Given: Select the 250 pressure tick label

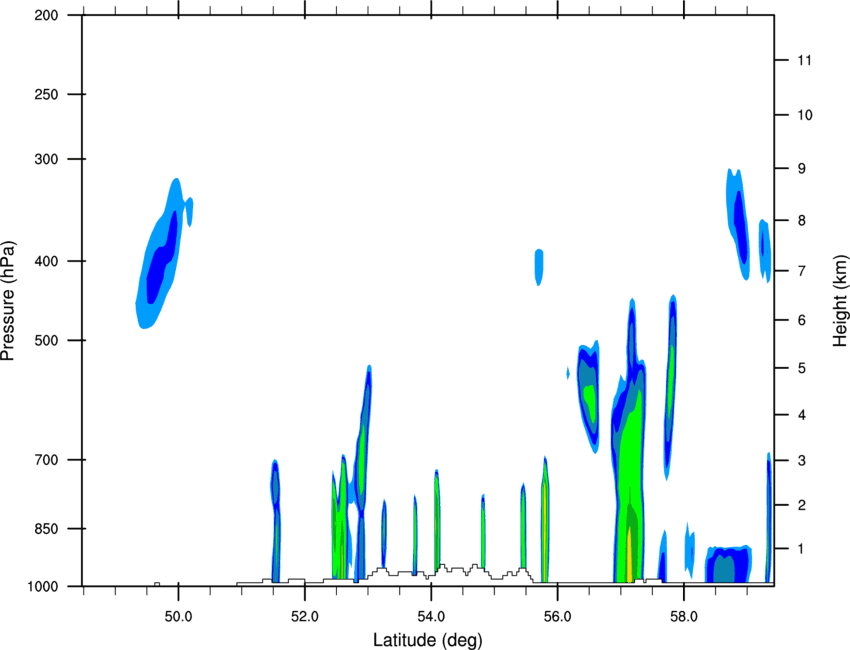Looking at the screenshot, I should 47,94.
